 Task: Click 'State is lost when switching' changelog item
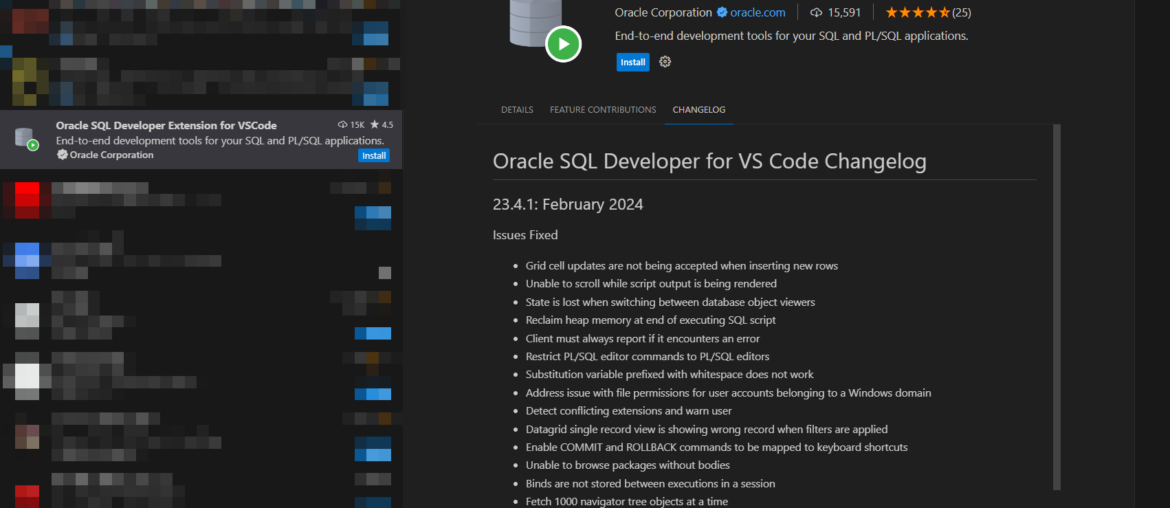(x=669, y=302)
